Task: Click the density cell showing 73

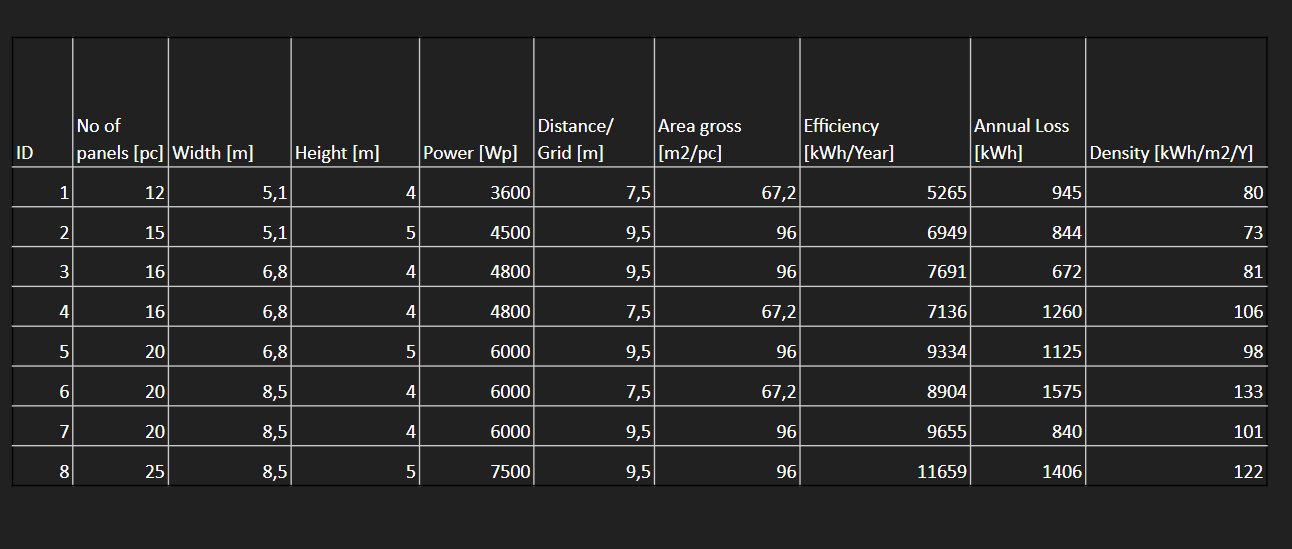Action: pyautogui.click(x=1252, y=233)
